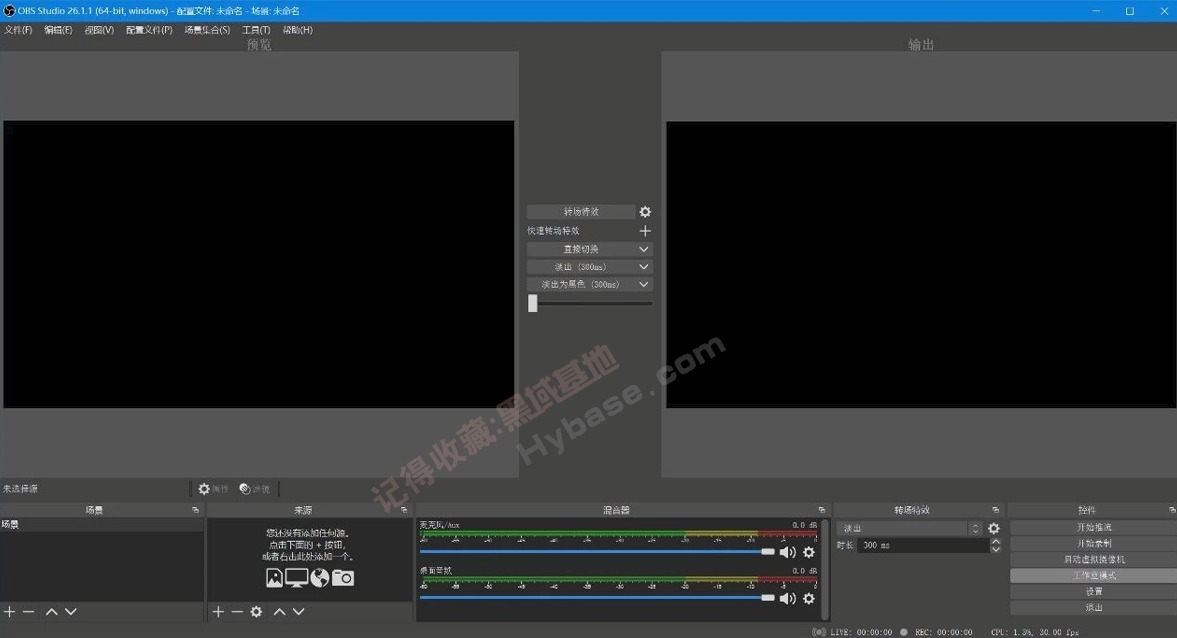This screenshot has width=1177, height=638.
Task: Click the Add (+) icon in the Sources panel
Action: (217, 611)
